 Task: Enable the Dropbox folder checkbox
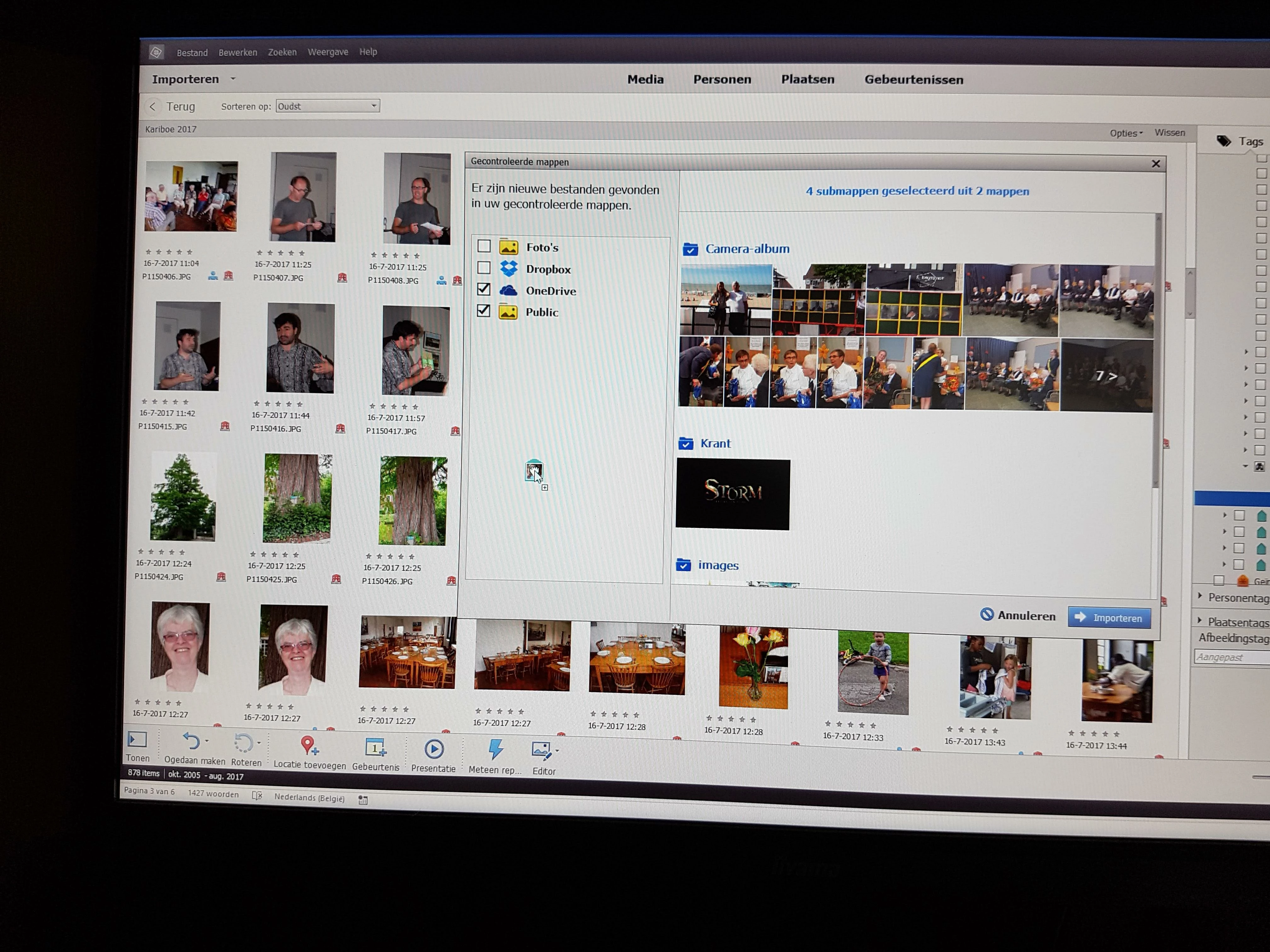pyautogui.click(x=484, y=268)
